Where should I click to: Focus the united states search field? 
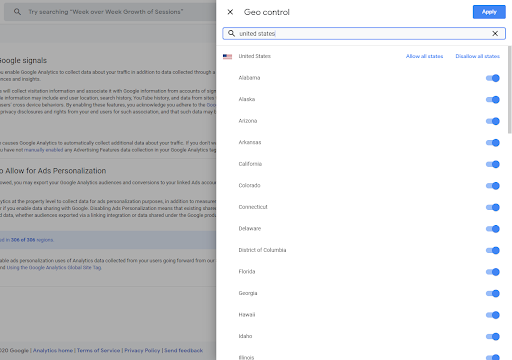[363, 33]
